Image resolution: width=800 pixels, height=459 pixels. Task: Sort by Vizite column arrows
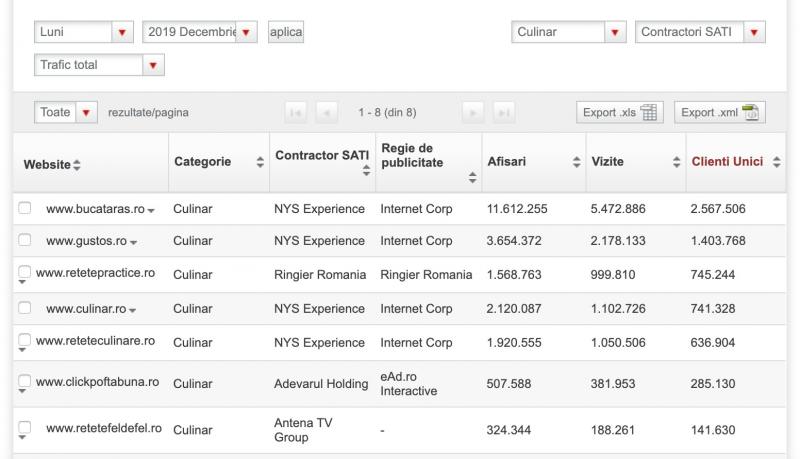click(x=675, y=162)
